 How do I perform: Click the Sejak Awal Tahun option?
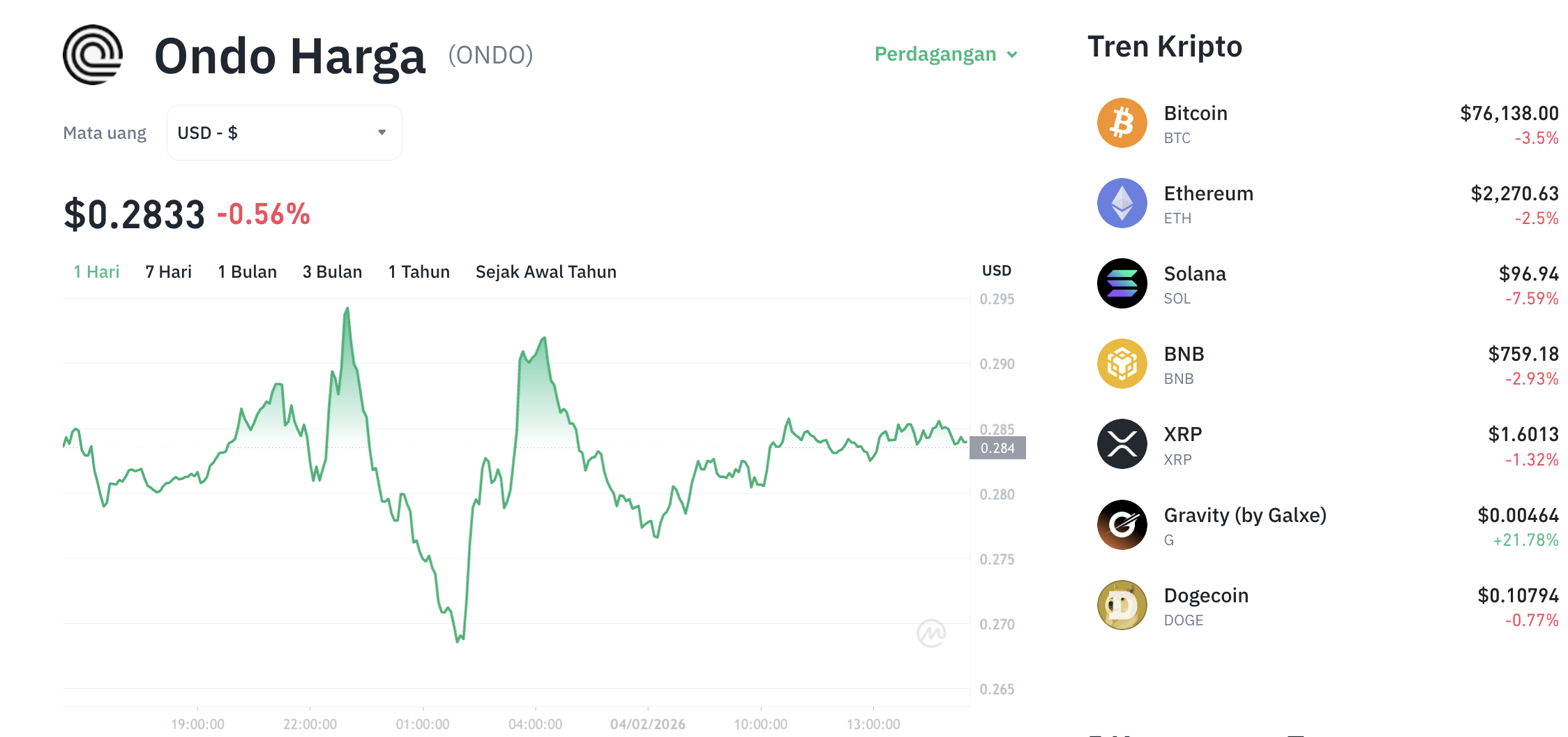[545, 271]
